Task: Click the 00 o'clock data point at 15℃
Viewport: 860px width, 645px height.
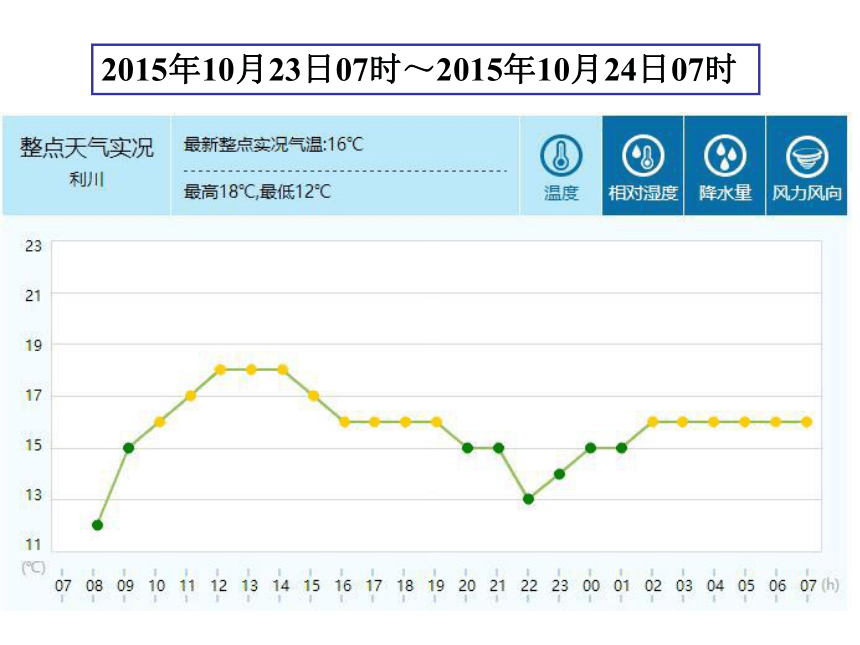Action: (591, 448)
